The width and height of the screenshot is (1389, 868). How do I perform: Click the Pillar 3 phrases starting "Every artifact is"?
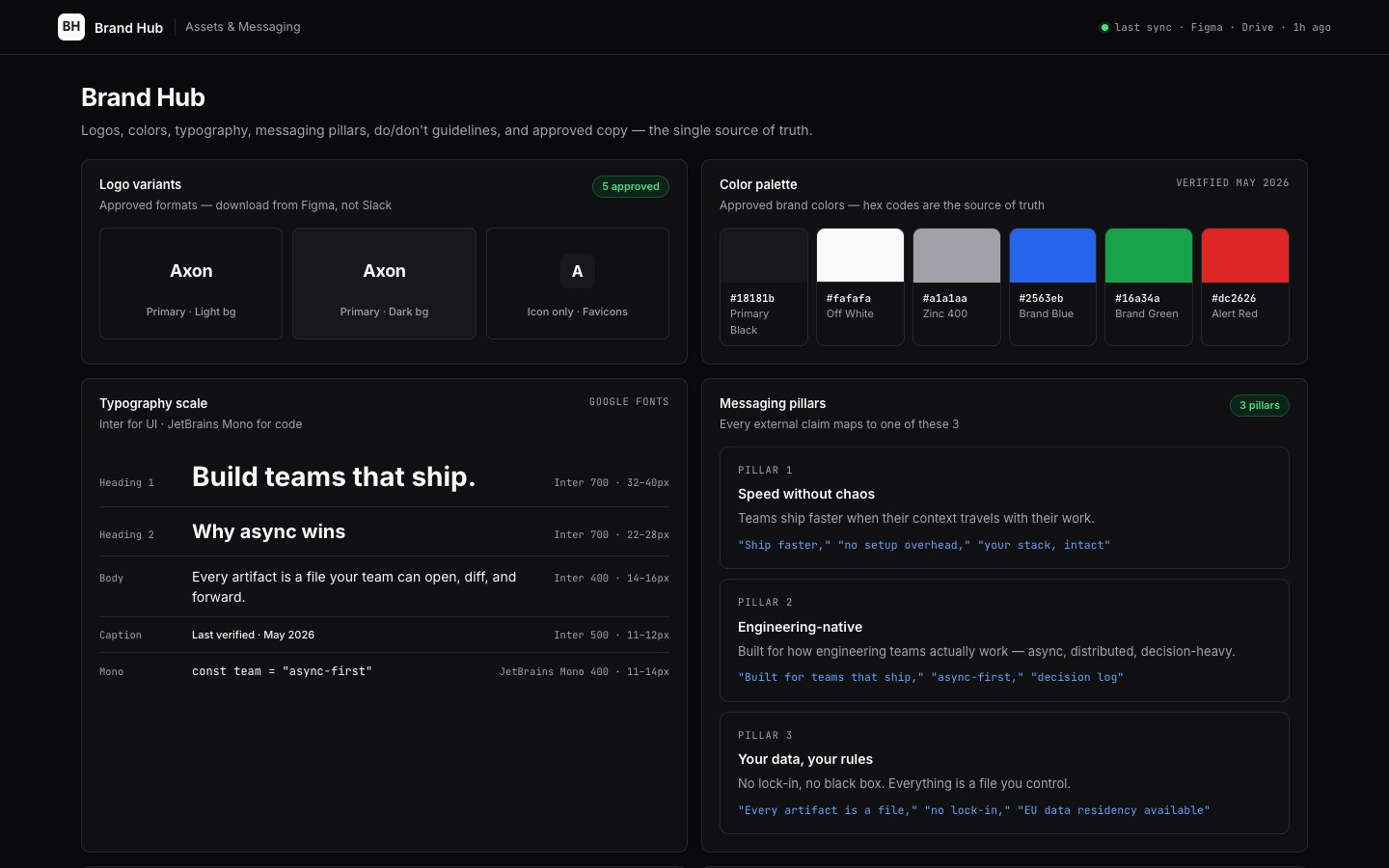tap(973, 810)
